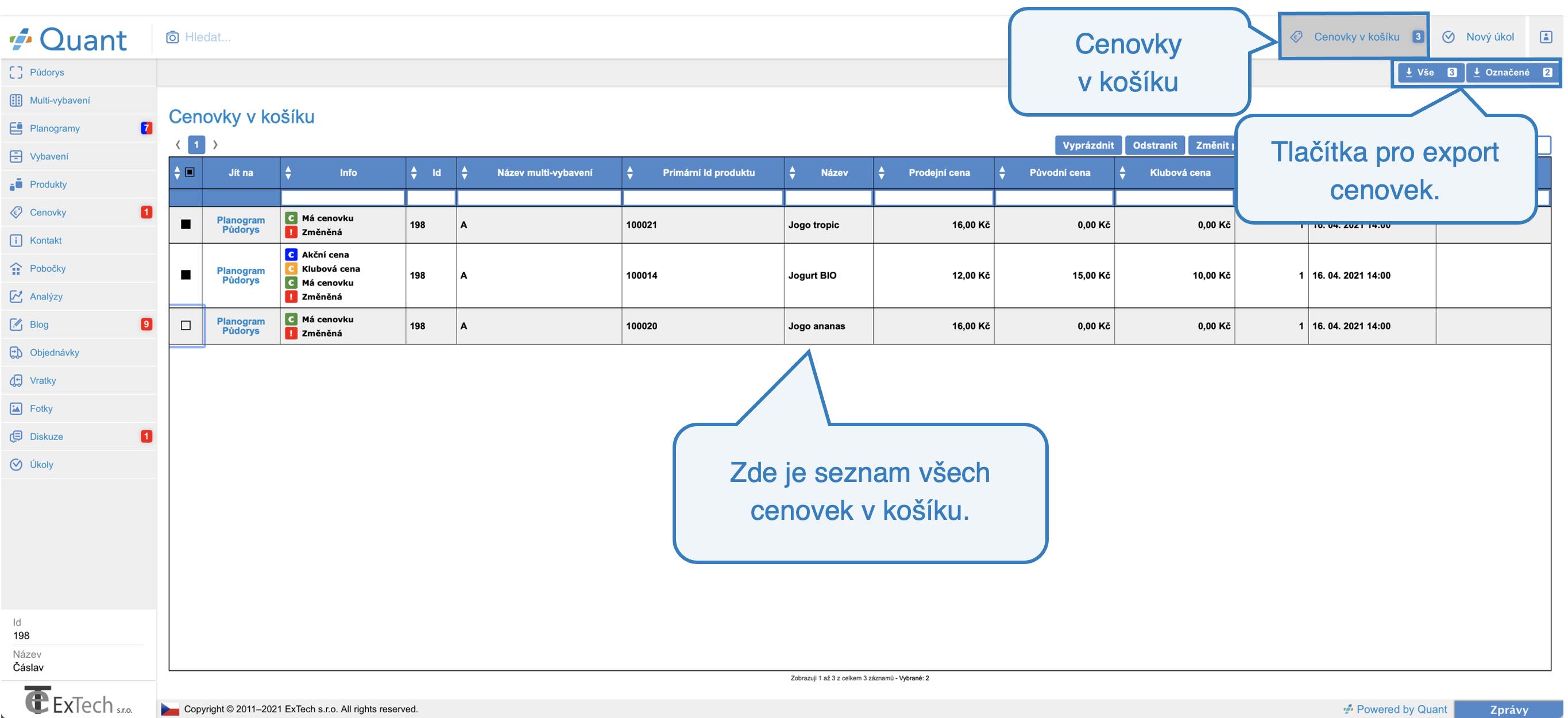Sort by Klubová cena column
Screen dimensions: 1568x718
click(x=1122, y=172)
